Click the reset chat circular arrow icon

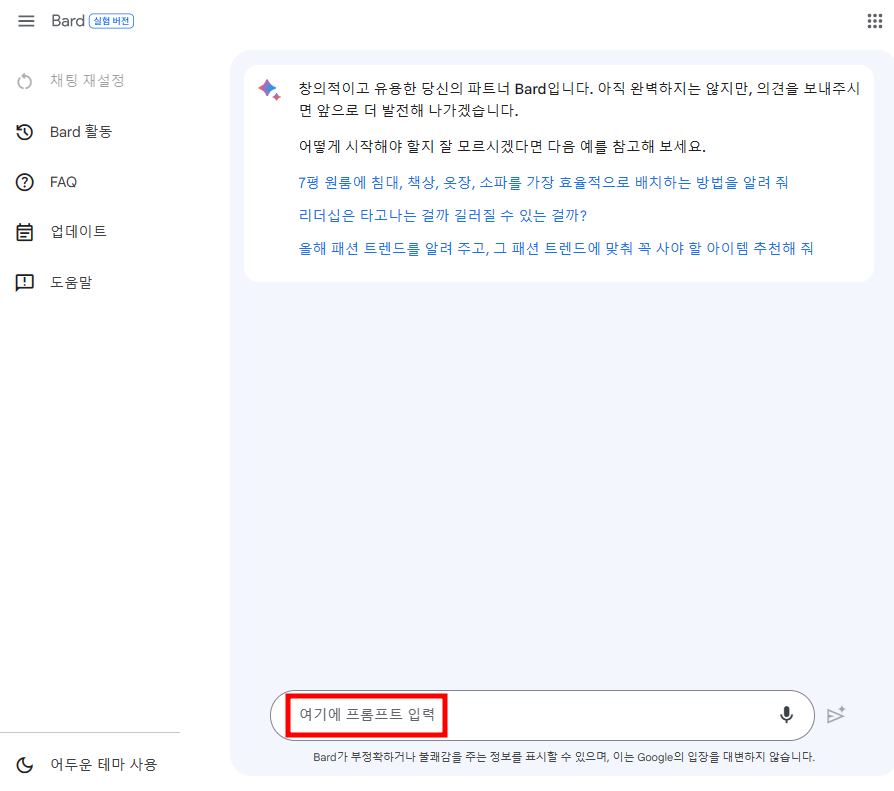25,81
